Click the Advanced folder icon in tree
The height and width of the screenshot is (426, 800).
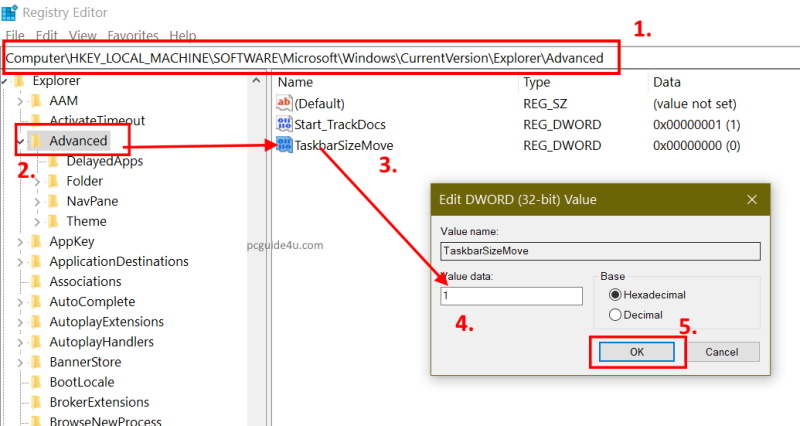tap(37, 141)
